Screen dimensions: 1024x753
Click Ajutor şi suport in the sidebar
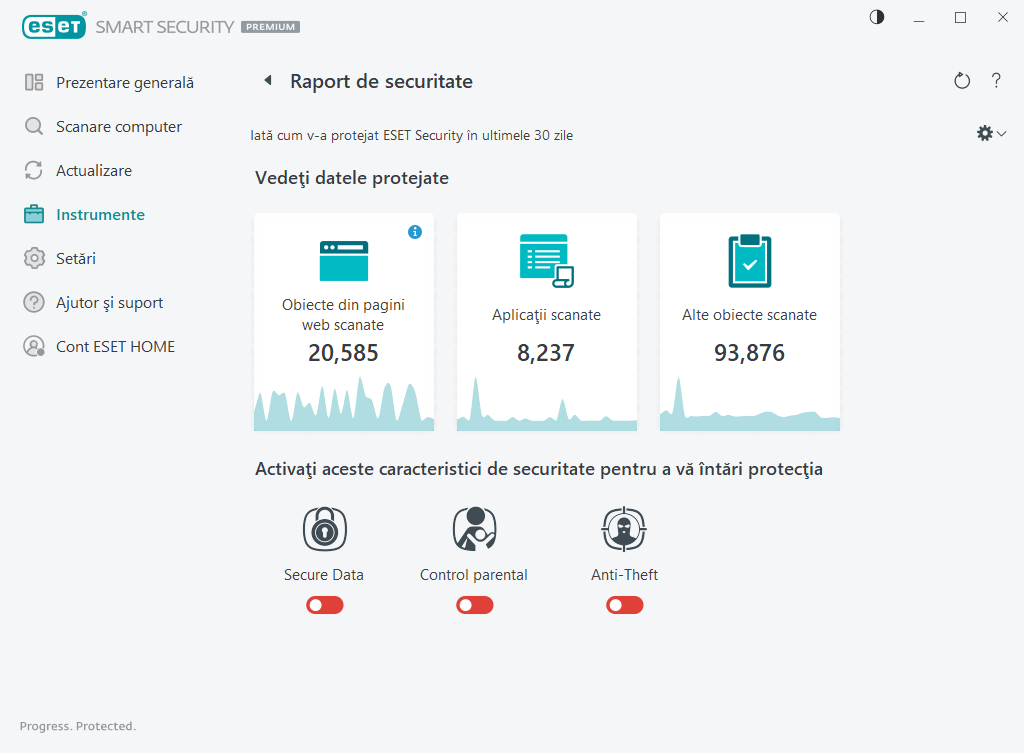click(x=109, y=303)
